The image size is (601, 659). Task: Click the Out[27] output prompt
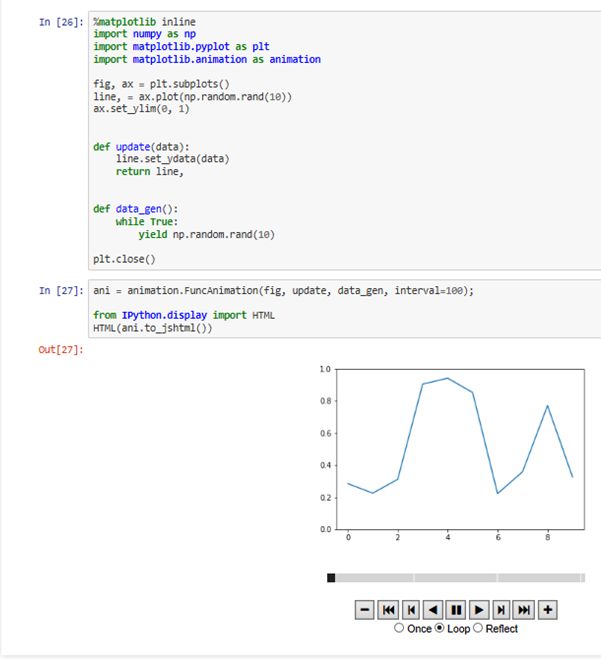(x=61, y=349)
